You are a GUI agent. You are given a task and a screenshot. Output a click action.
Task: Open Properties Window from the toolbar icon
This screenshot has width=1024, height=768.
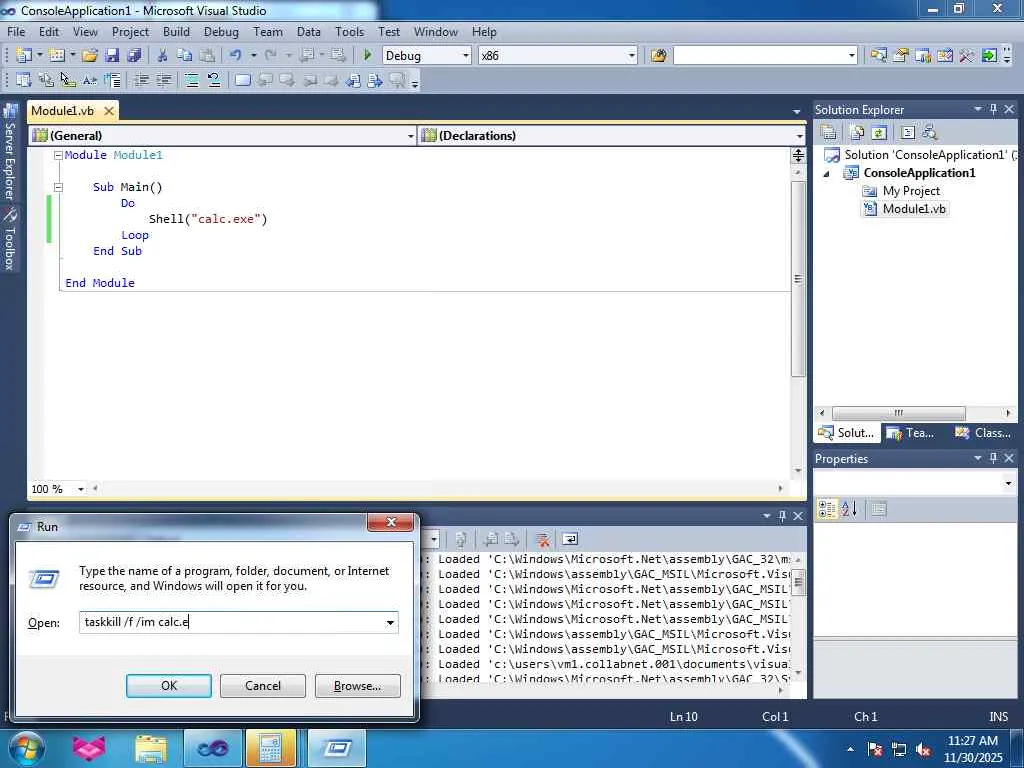pos(901,56)
